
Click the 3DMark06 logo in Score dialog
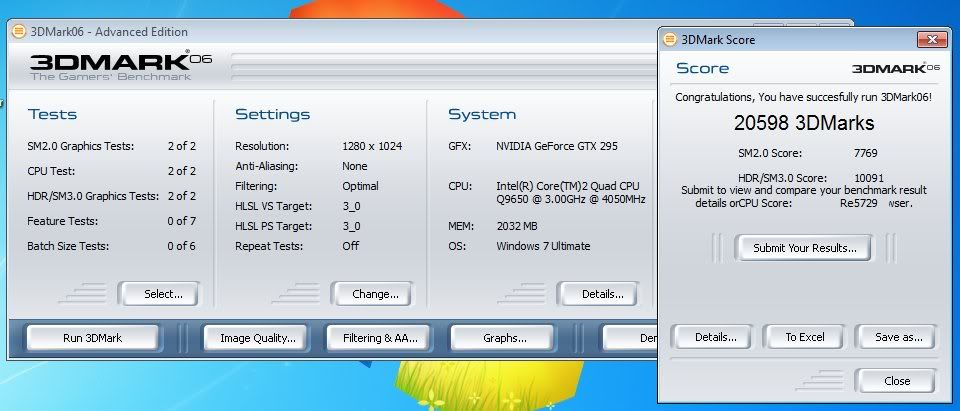pos(896,68)
